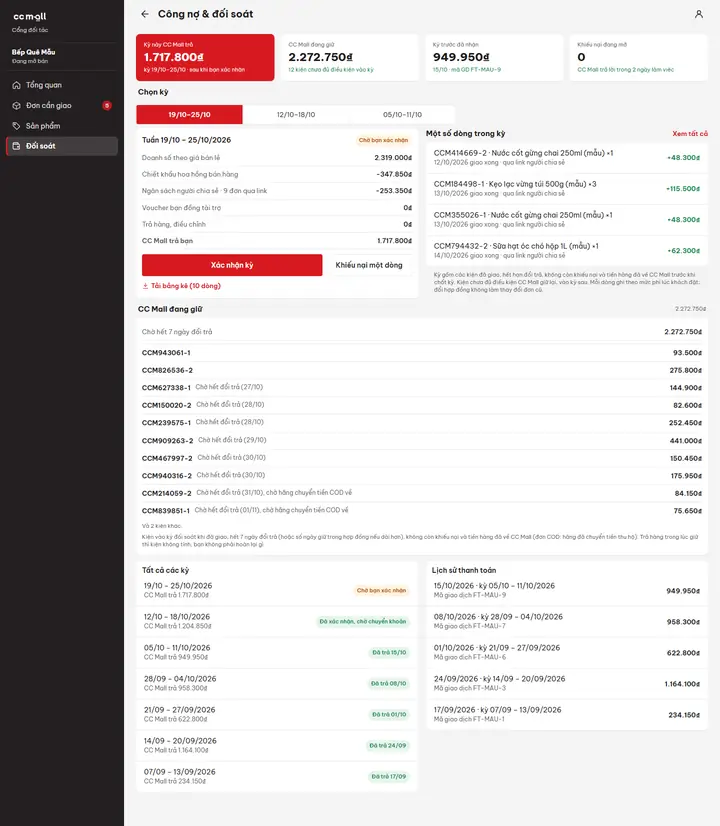Click Chờ hết 7 ngày đổi trả row
The image size is (720, 826).
[x=422, y=332]
